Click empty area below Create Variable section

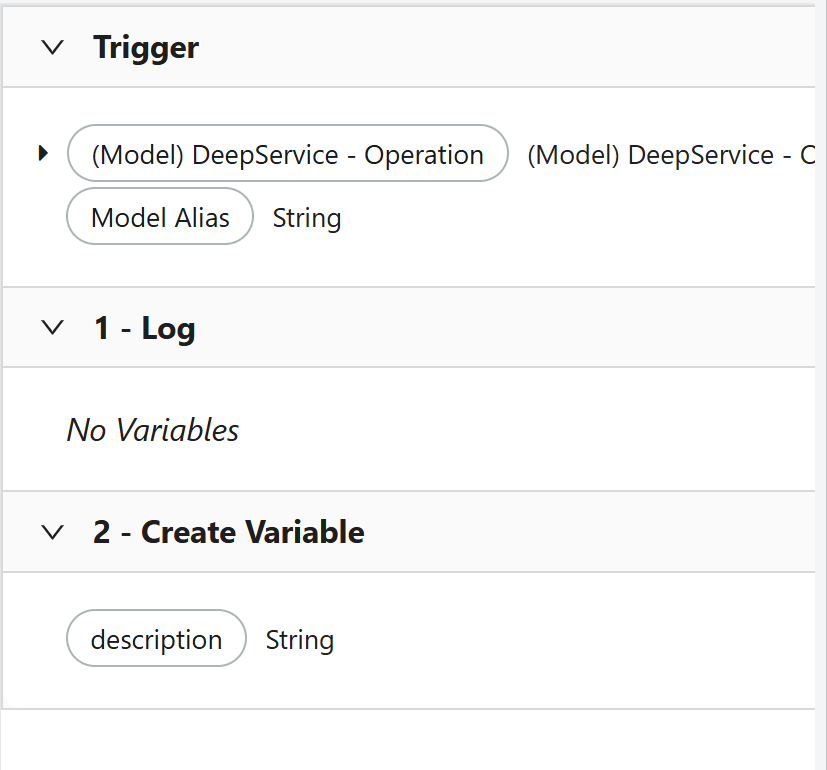[409, 739]
